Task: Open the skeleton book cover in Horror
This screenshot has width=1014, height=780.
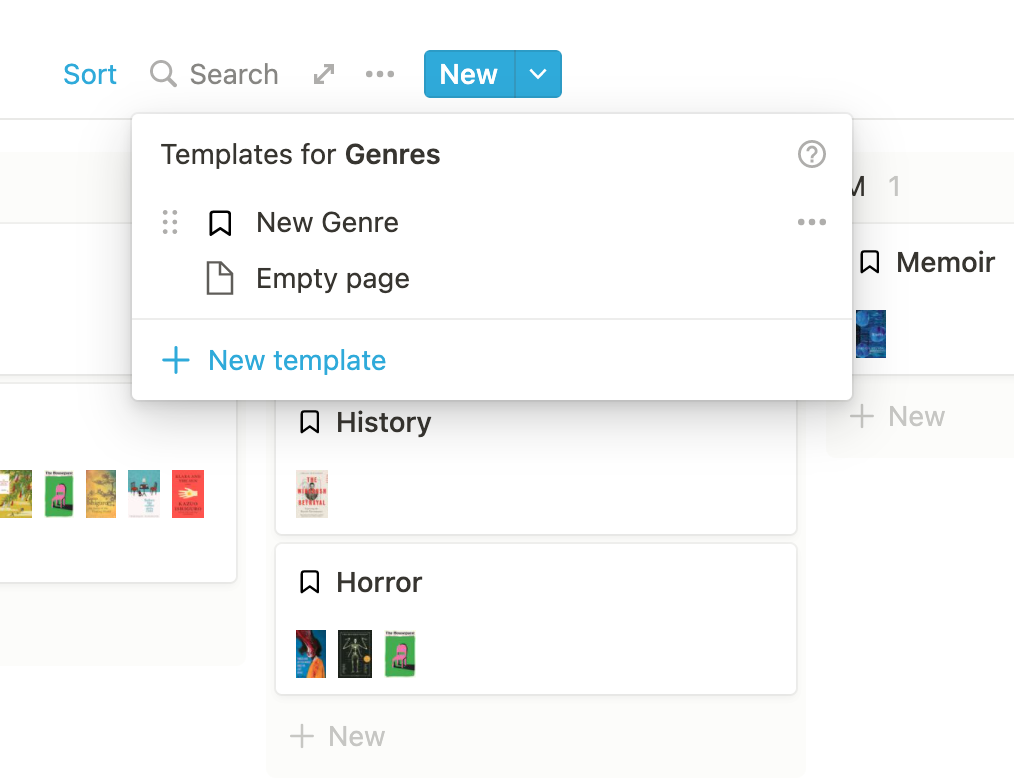Action: [x=355, y=653]
